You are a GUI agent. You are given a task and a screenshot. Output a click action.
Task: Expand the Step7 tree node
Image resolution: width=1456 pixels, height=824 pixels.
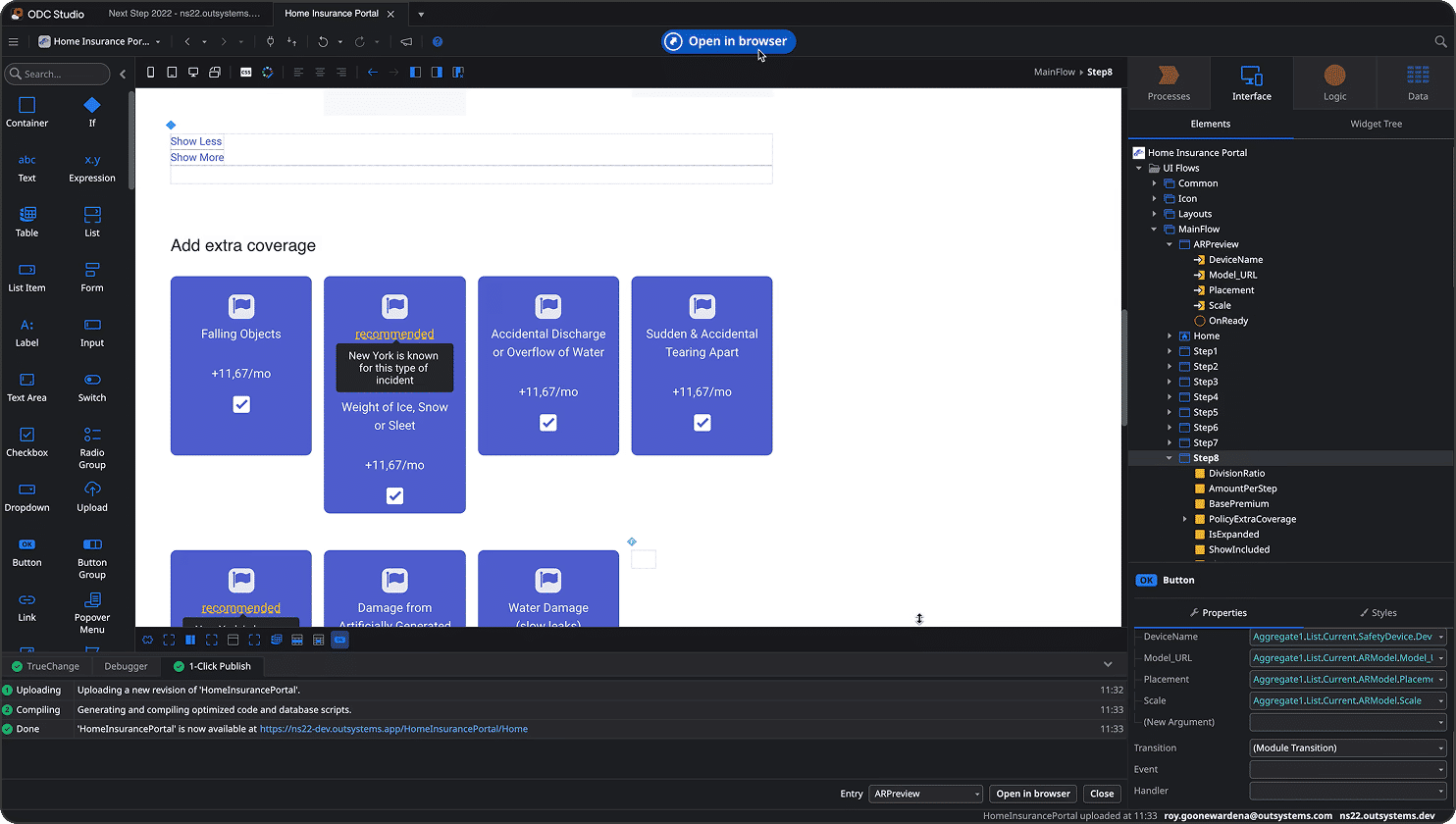(x=1170, y=443)
